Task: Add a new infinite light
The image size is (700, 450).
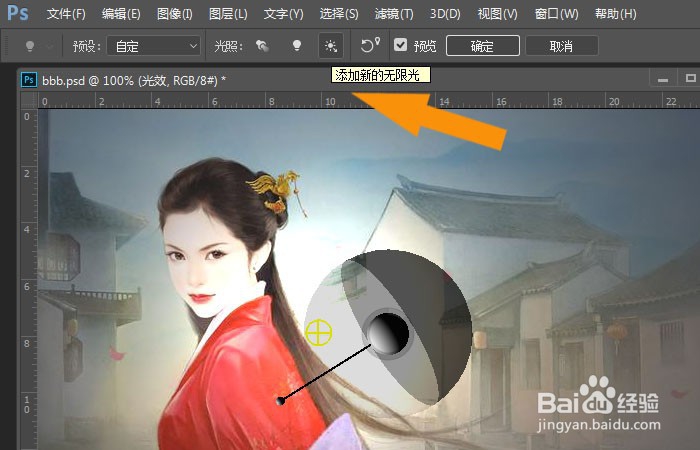Action: tap(331, 46)
